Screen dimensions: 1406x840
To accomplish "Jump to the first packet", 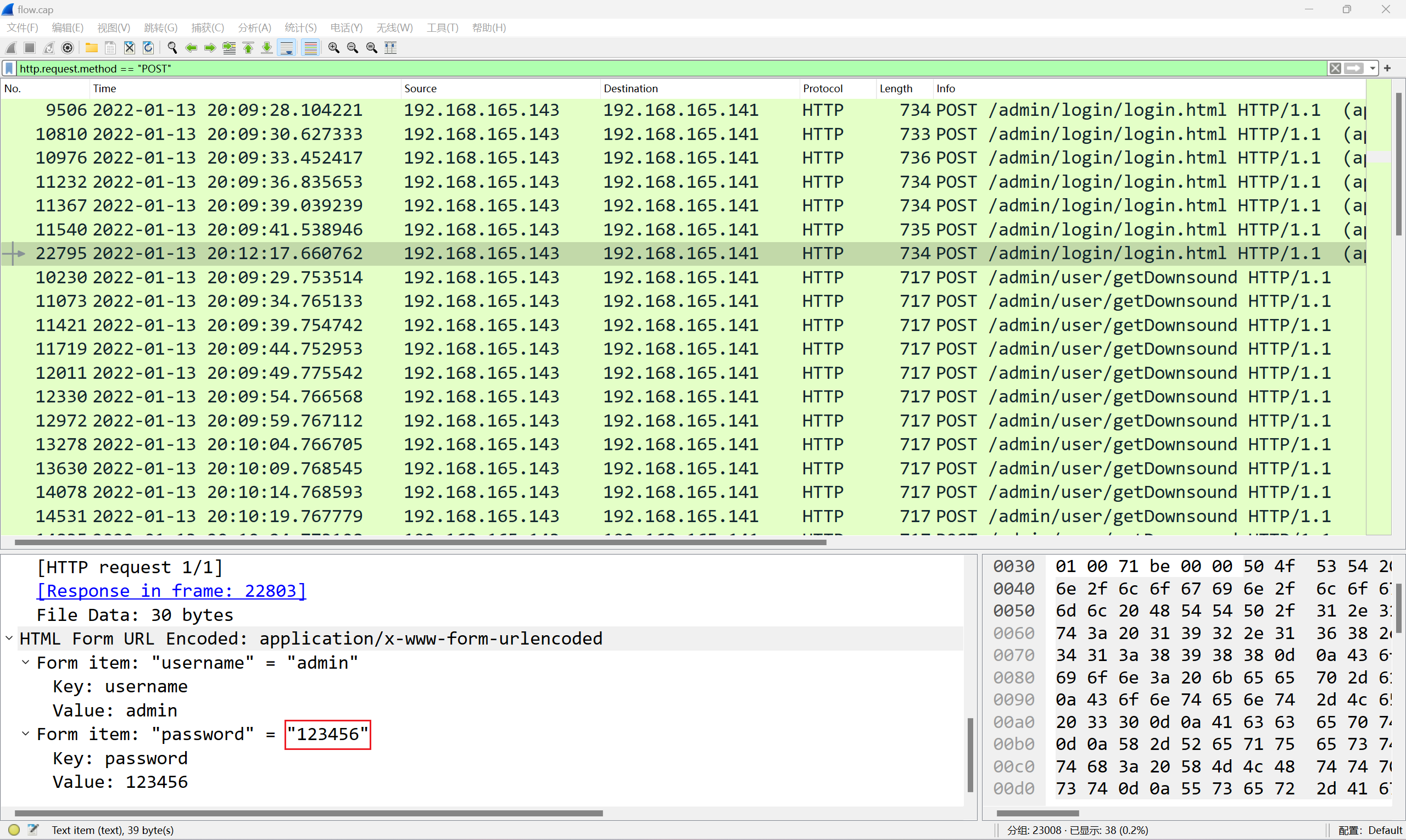I will [x=248, y=48].
